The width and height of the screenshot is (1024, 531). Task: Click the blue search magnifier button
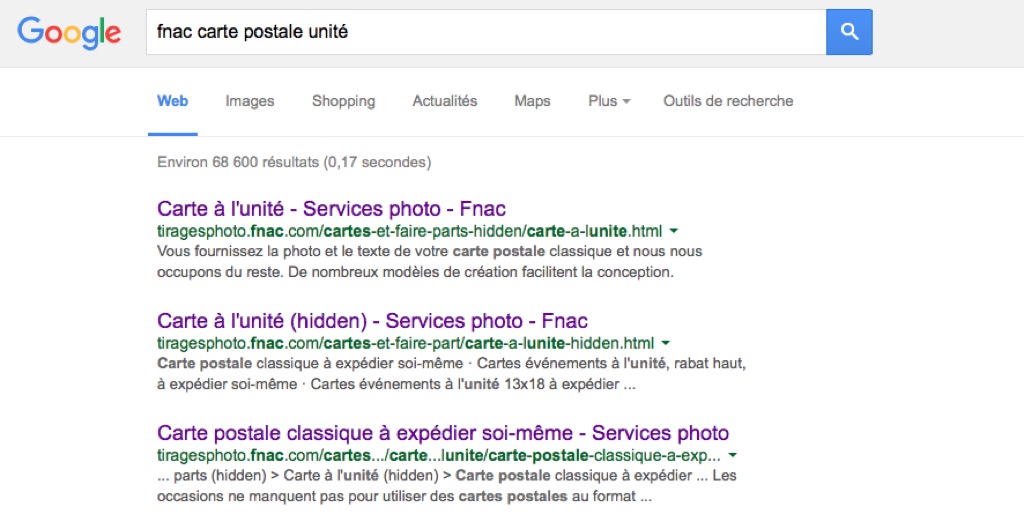click(x=849, y=32)
